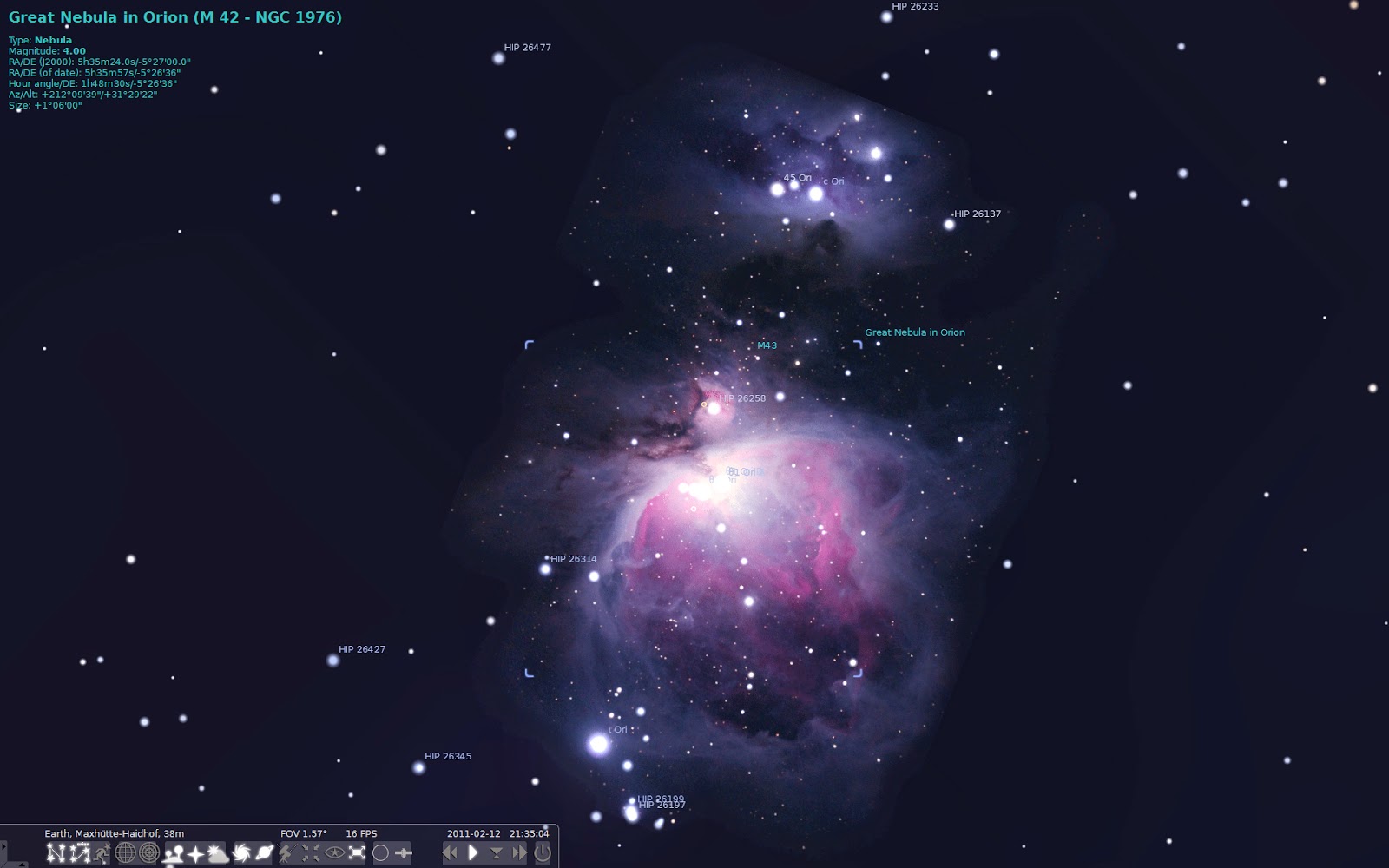Toggle constellation art figures
Image resolution: width=1389 pixels, height=868 pixels.
[102, 853]
